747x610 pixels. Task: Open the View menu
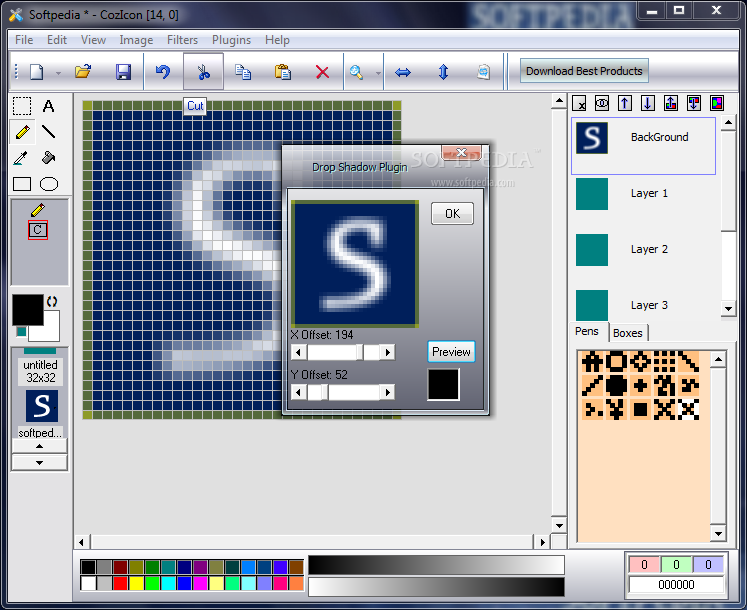pos(93,40)
